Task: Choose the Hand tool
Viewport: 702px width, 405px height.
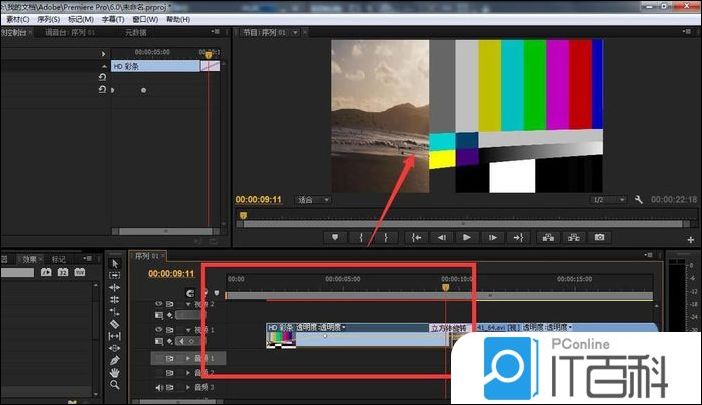Action: [115, 372]
